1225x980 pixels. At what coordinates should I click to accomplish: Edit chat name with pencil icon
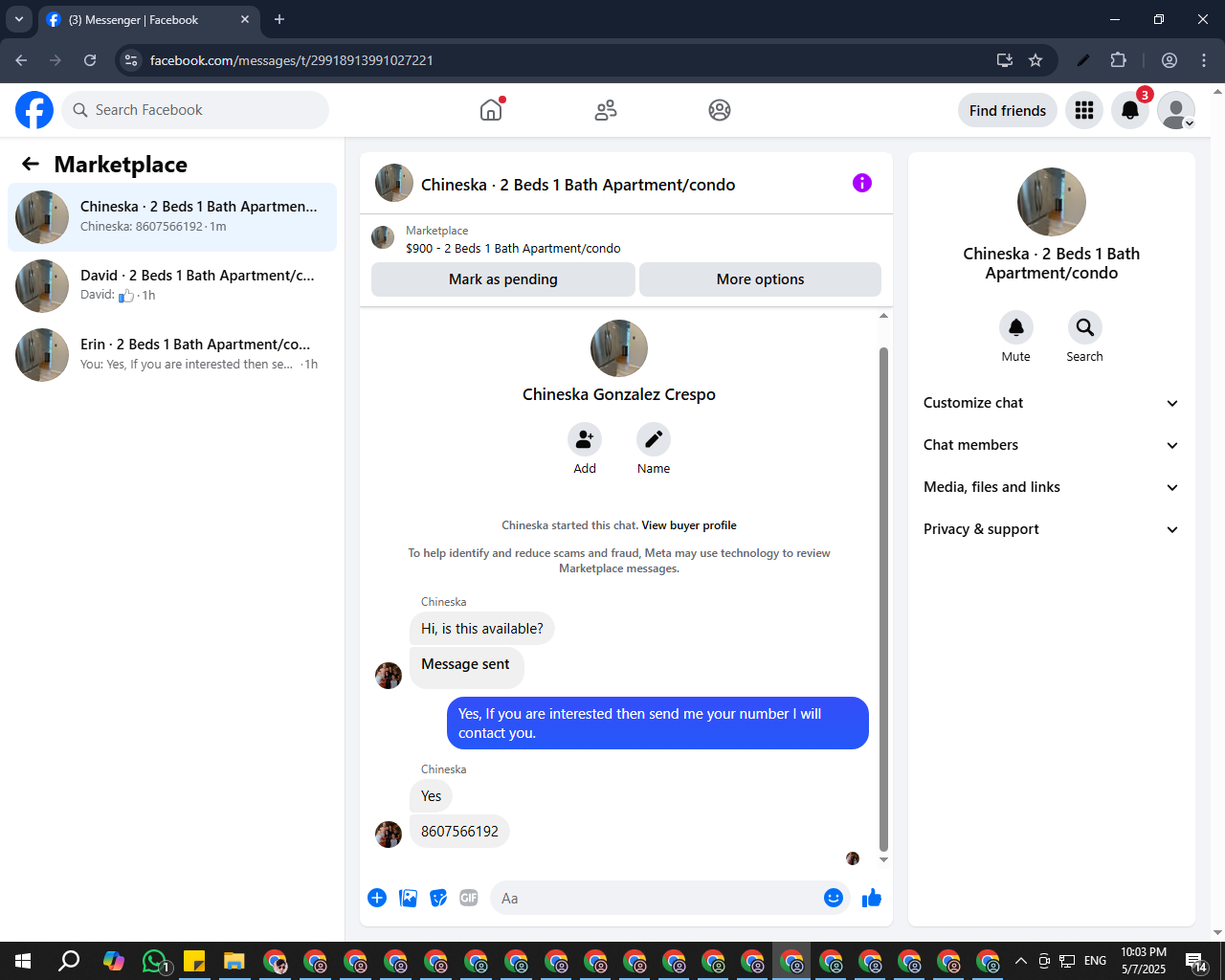[x=654, y=439]
